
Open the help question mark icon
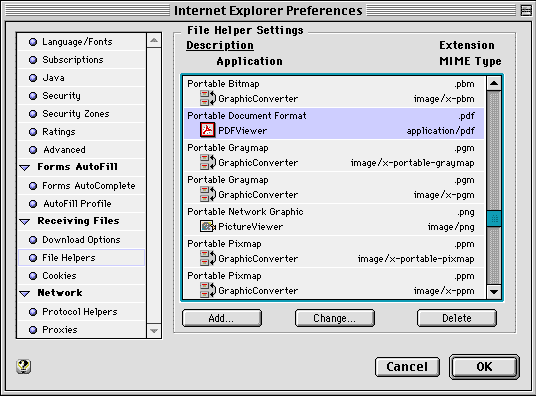pyautogui.click(x=24, y=366)
